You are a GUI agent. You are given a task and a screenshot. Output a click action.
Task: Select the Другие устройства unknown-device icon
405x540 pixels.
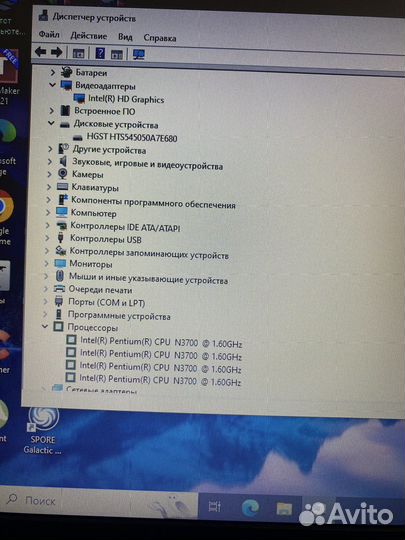click(63, 149)
